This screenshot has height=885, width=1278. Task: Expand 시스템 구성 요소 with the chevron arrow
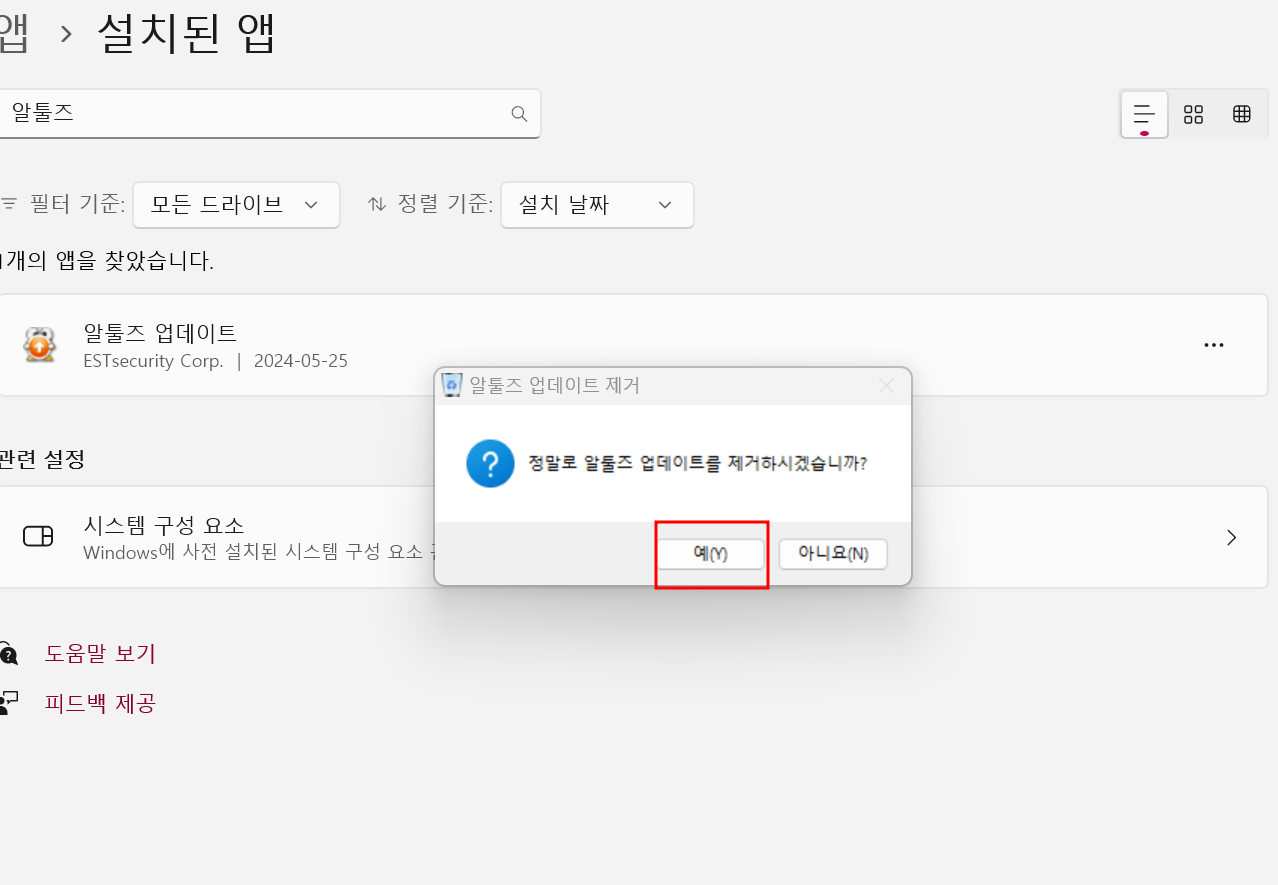coord(1232,537)
